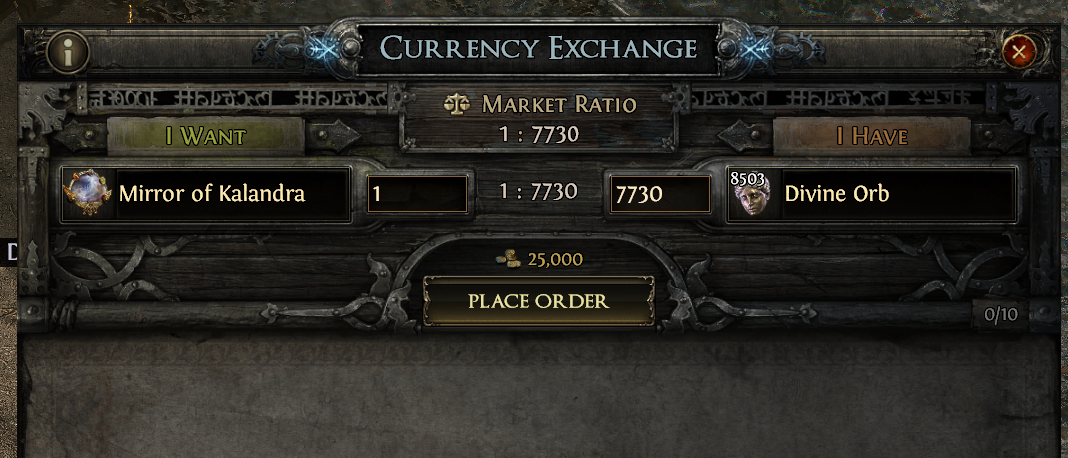Select the Mirror of Kalandra item icon

click(88, 194)
